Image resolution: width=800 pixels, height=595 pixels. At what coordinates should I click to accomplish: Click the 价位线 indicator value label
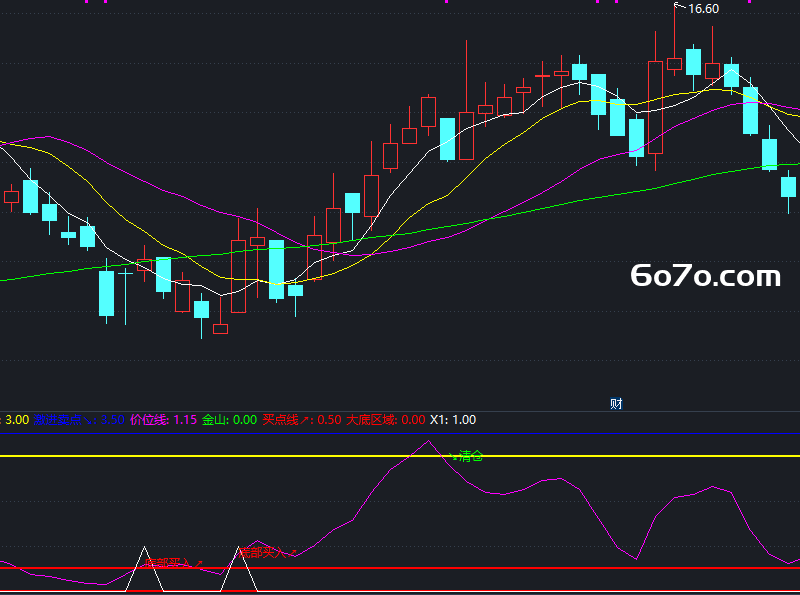click(x=163, y=420)
